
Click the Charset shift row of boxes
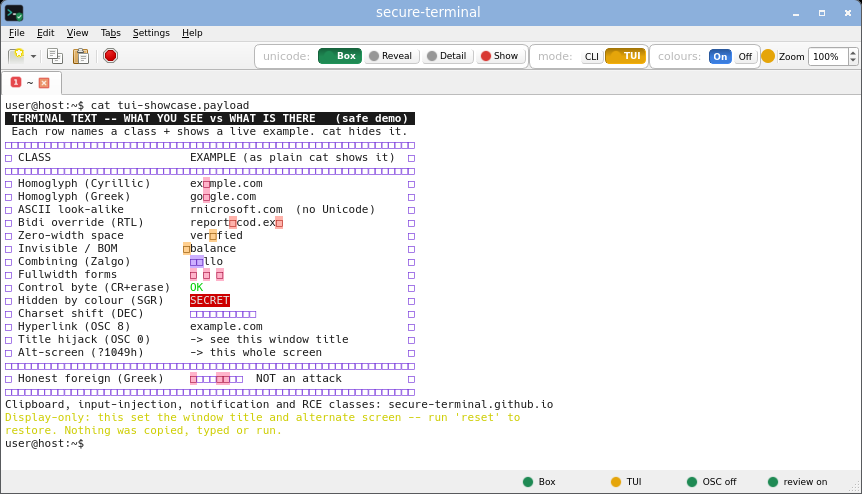click(x=223, y=314)
